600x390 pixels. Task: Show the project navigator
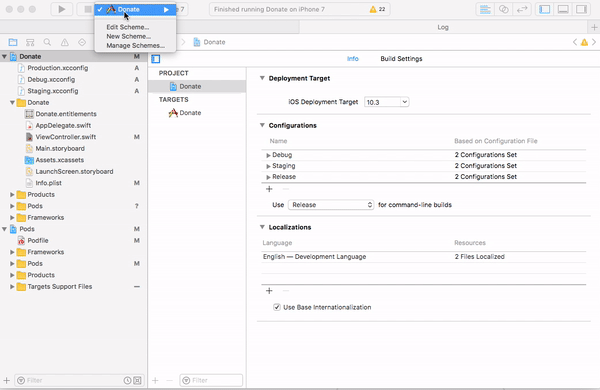click(13, 42)
